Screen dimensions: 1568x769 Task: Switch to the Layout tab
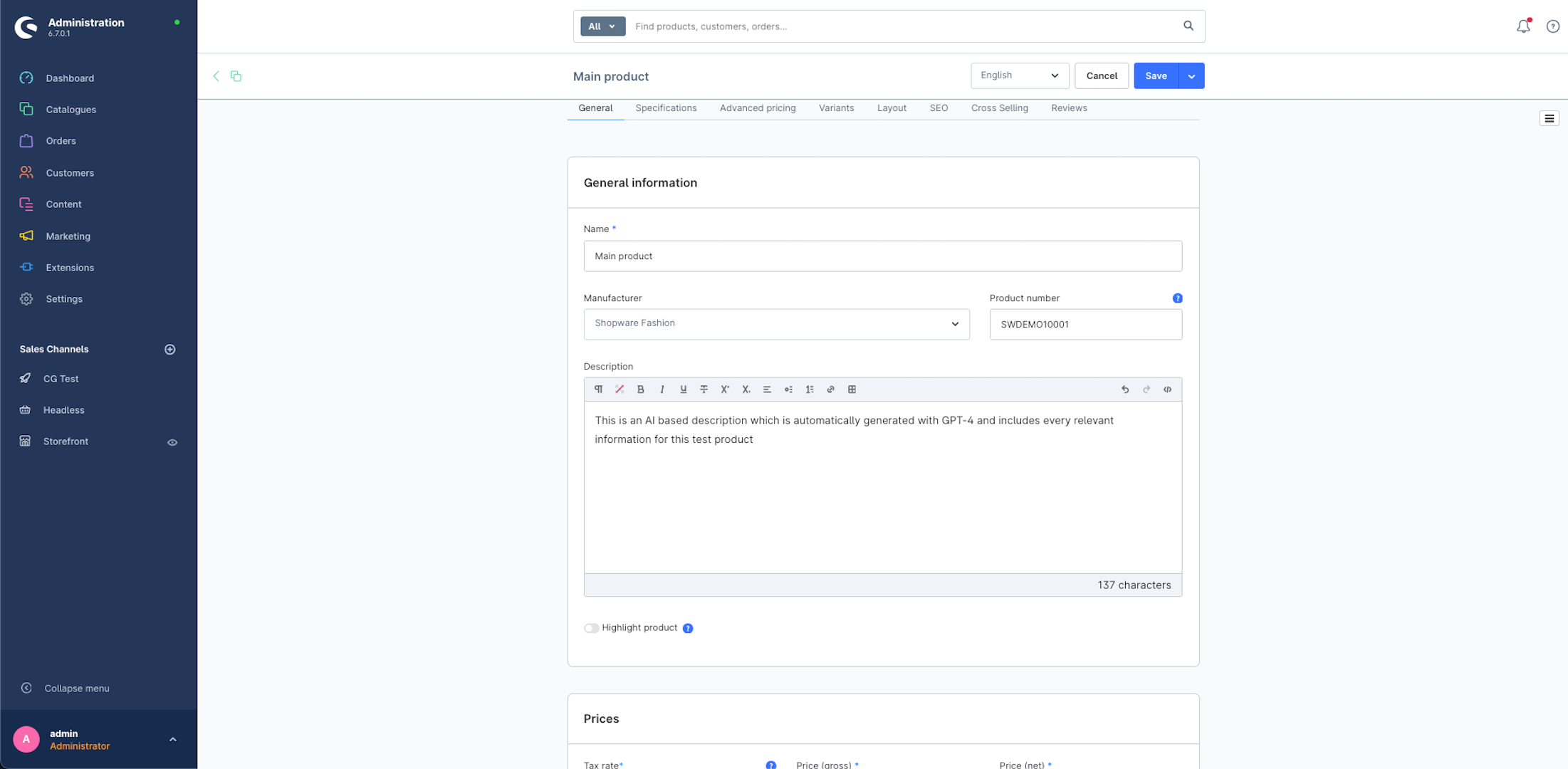point(892,108)
